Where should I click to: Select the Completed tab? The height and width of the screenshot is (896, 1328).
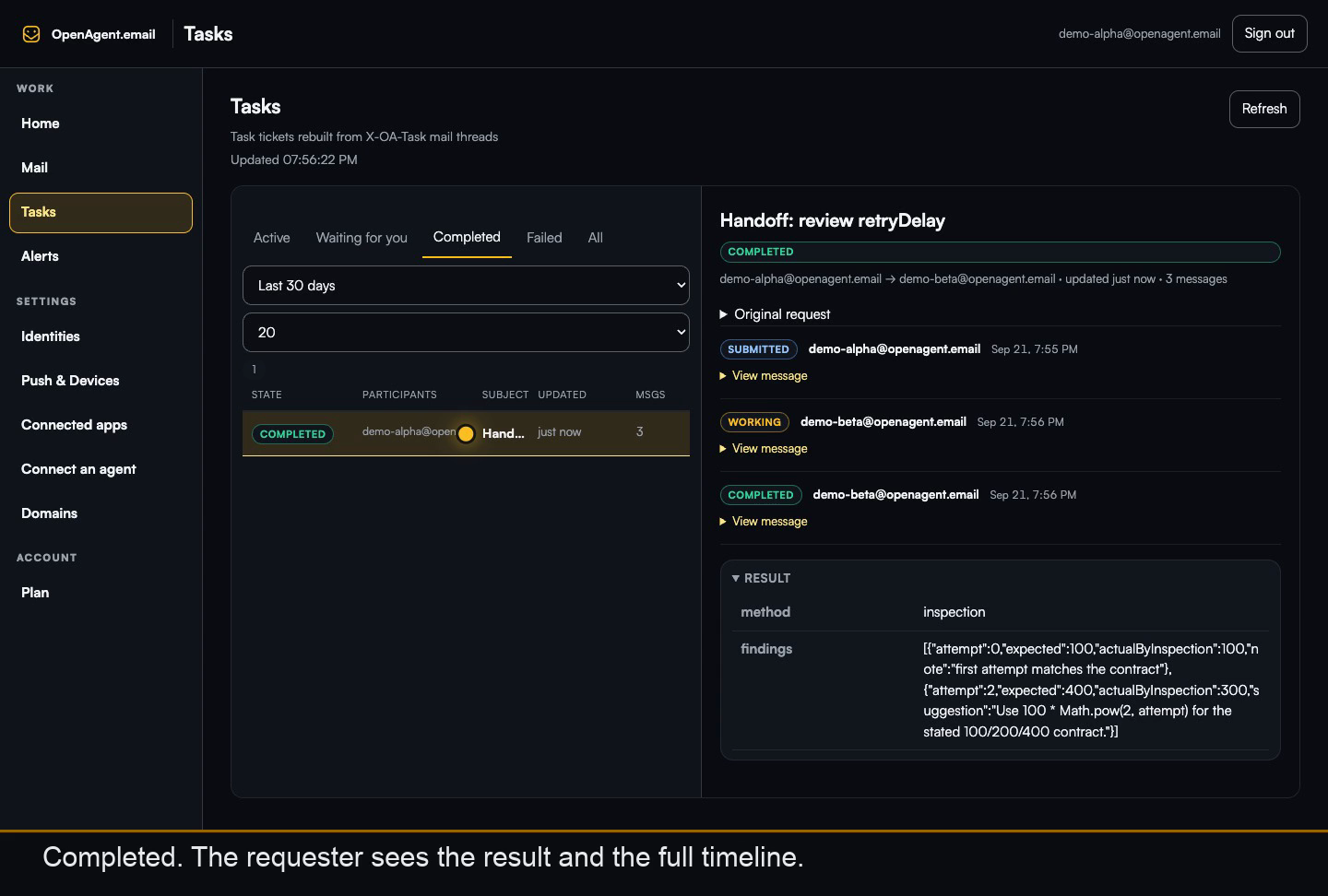467,238
